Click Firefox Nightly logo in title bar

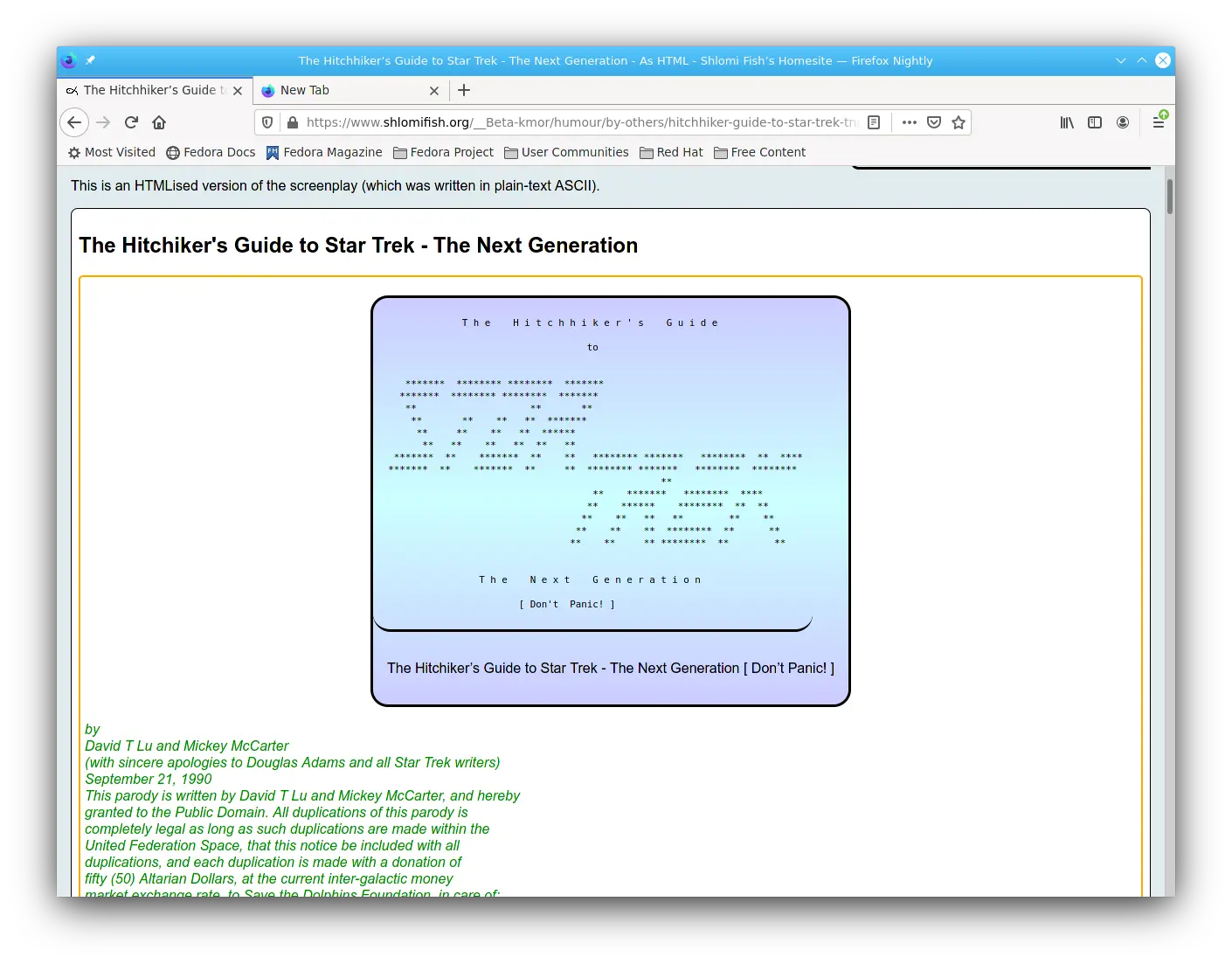click(69, 60)
